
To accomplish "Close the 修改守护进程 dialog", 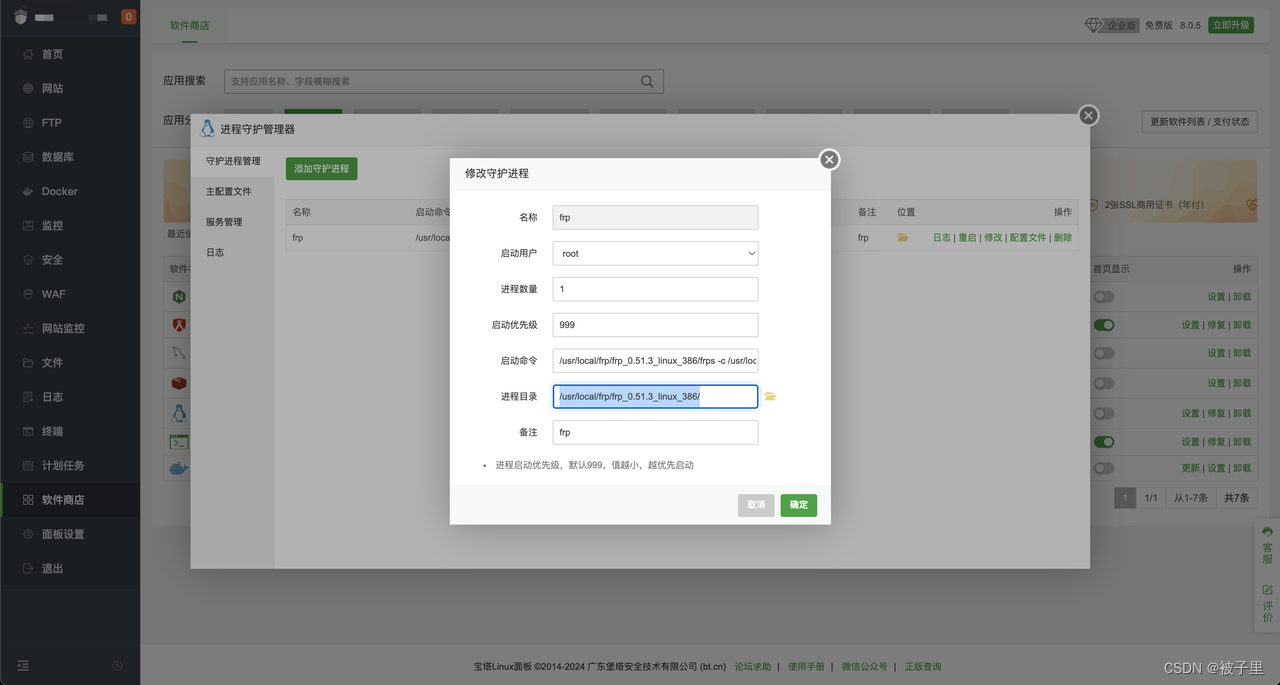I will [x=829, y=160].
